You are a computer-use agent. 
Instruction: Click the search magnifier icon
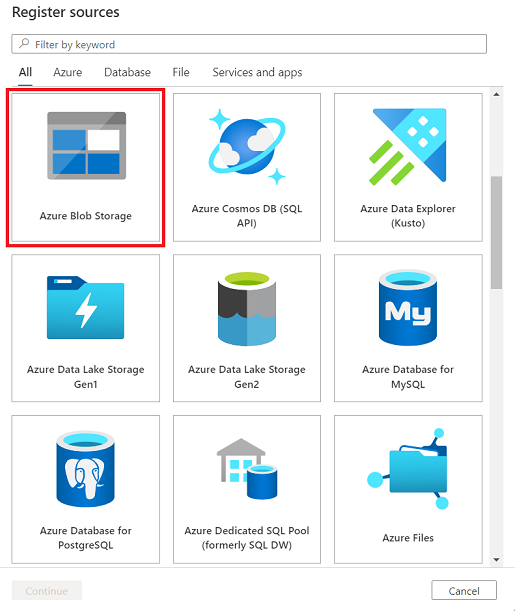24,43
